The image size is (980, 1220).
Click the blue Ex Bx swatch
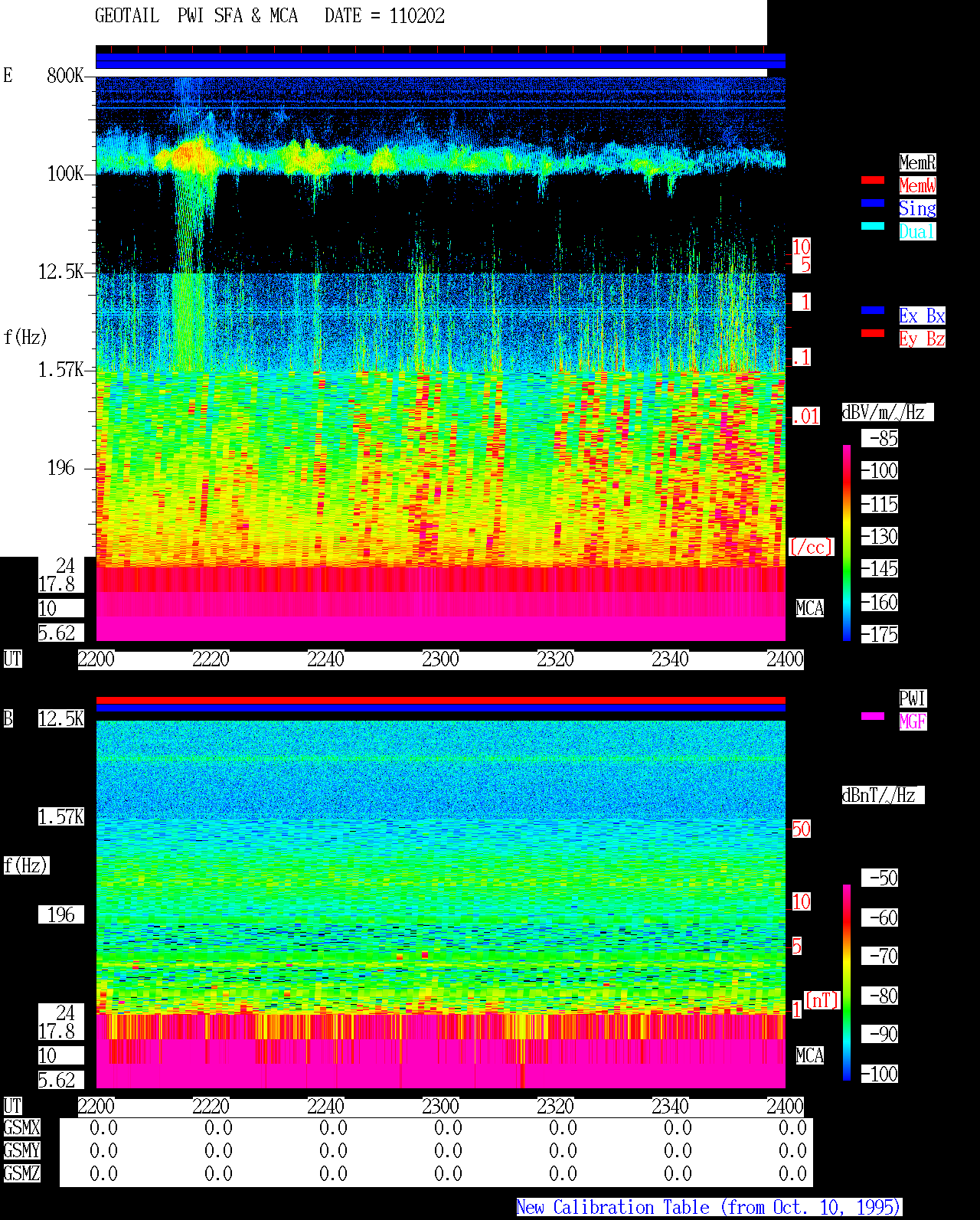point(873,310)
